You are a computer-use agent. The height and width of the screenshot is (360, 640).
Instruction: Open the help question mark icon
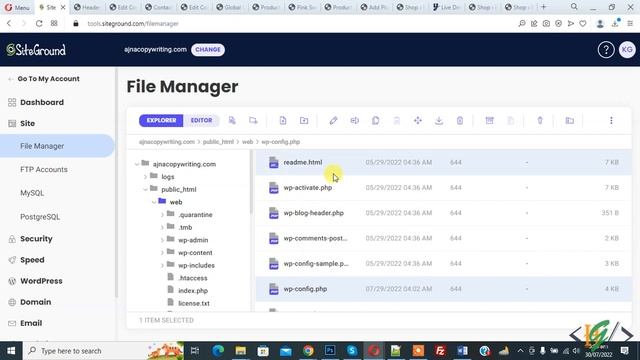coord(606,50)
